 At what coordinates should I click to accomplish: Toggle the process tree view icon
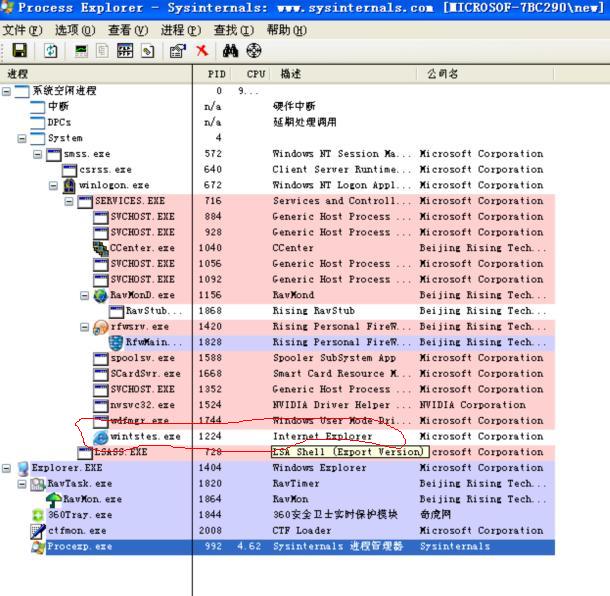pos(125,51)
